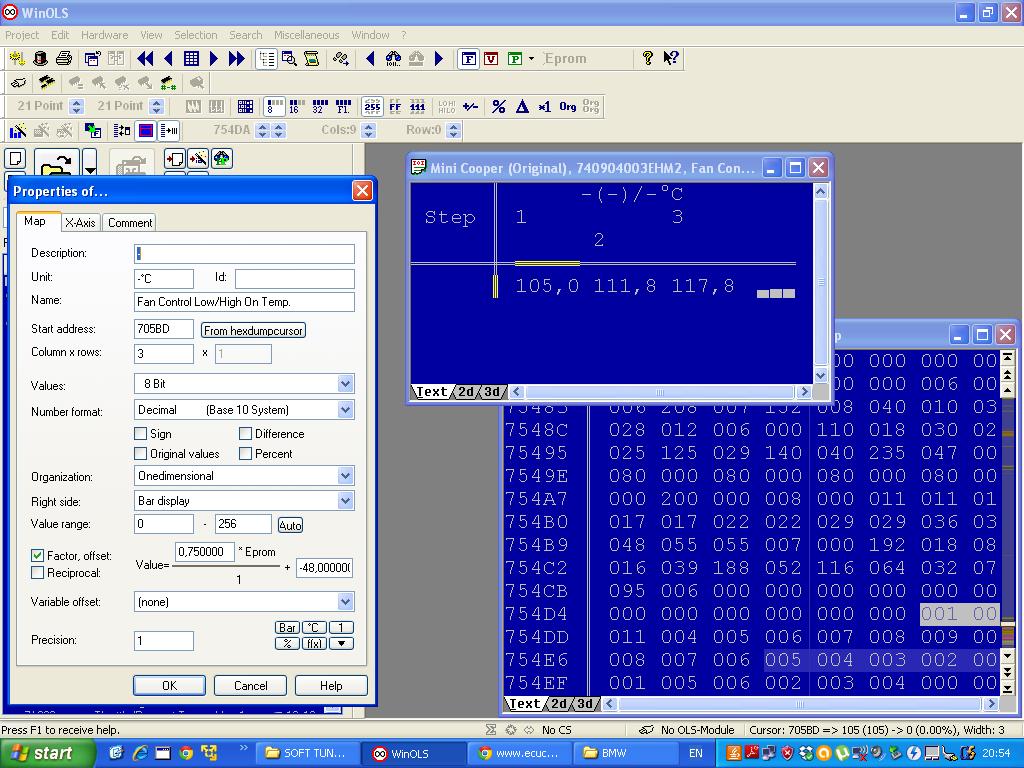Click the percent display icon
This screenshot has height=768, width=1024.
tap(498, 106)
